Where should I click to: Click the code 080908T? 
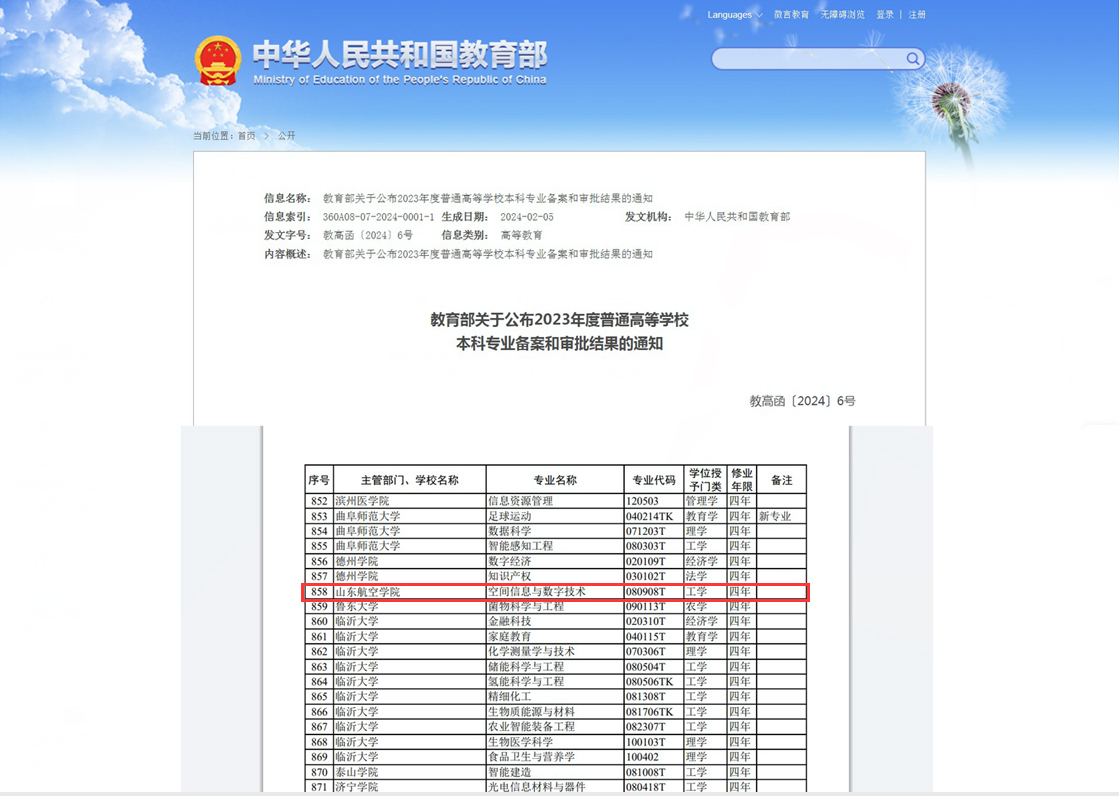pos(646,592)
